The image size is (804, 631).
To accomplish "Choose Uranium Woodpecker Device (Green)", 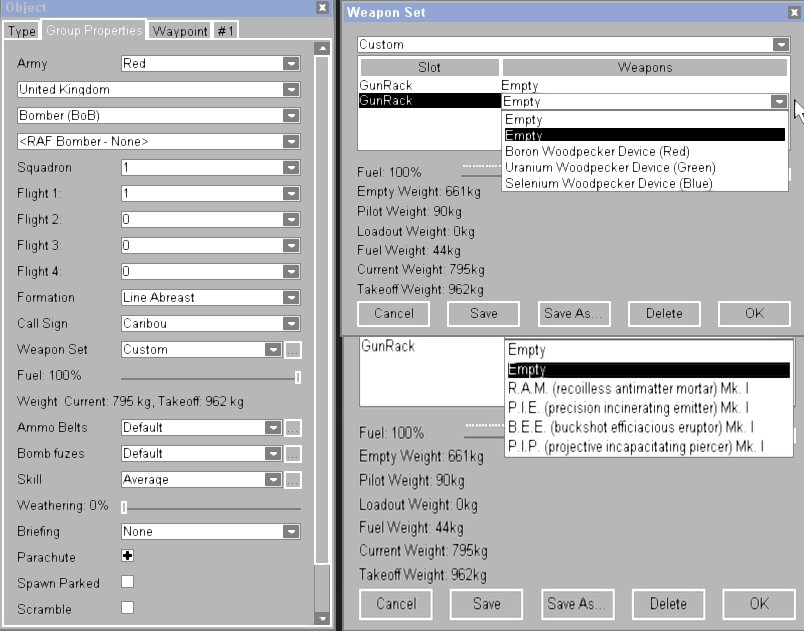I will coord(645,168).
